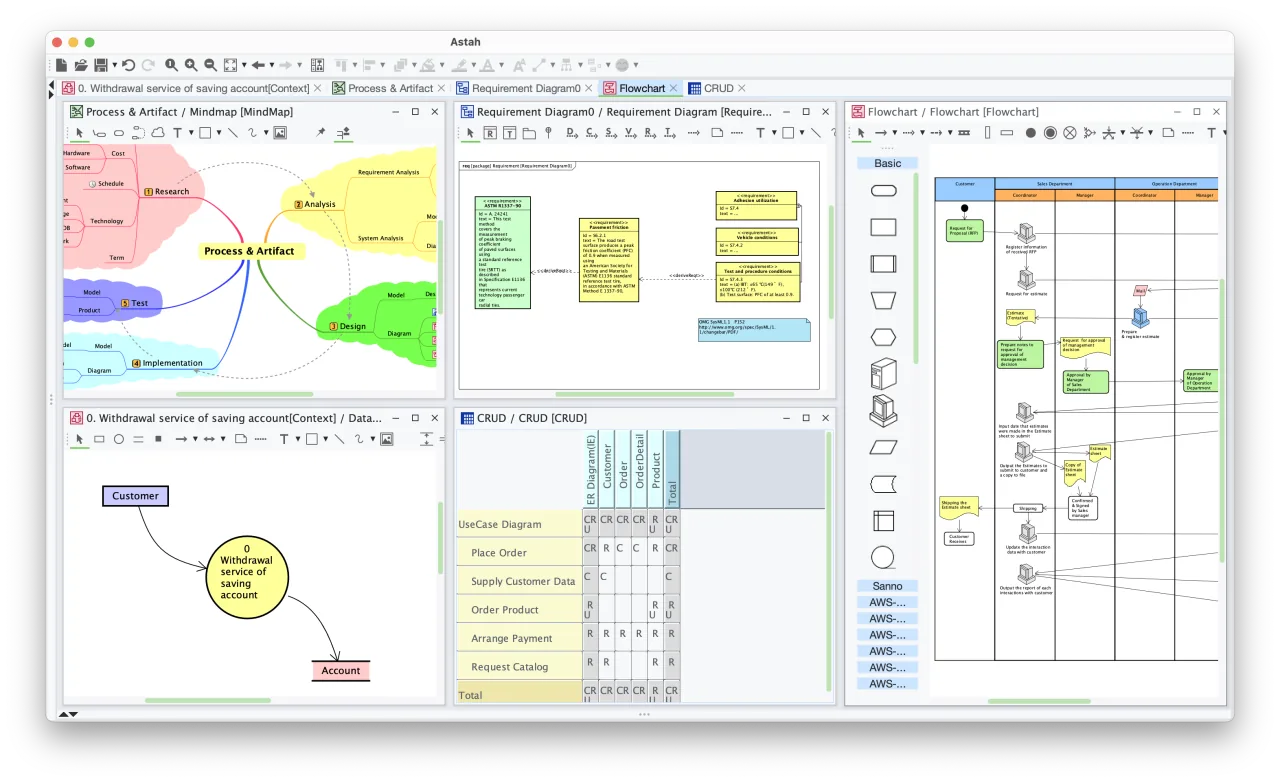This screenshot has width=1280, height=782.
Task: Pick the rounded rectangle shape in Basic palette
Action: click(x=884, y=190)
